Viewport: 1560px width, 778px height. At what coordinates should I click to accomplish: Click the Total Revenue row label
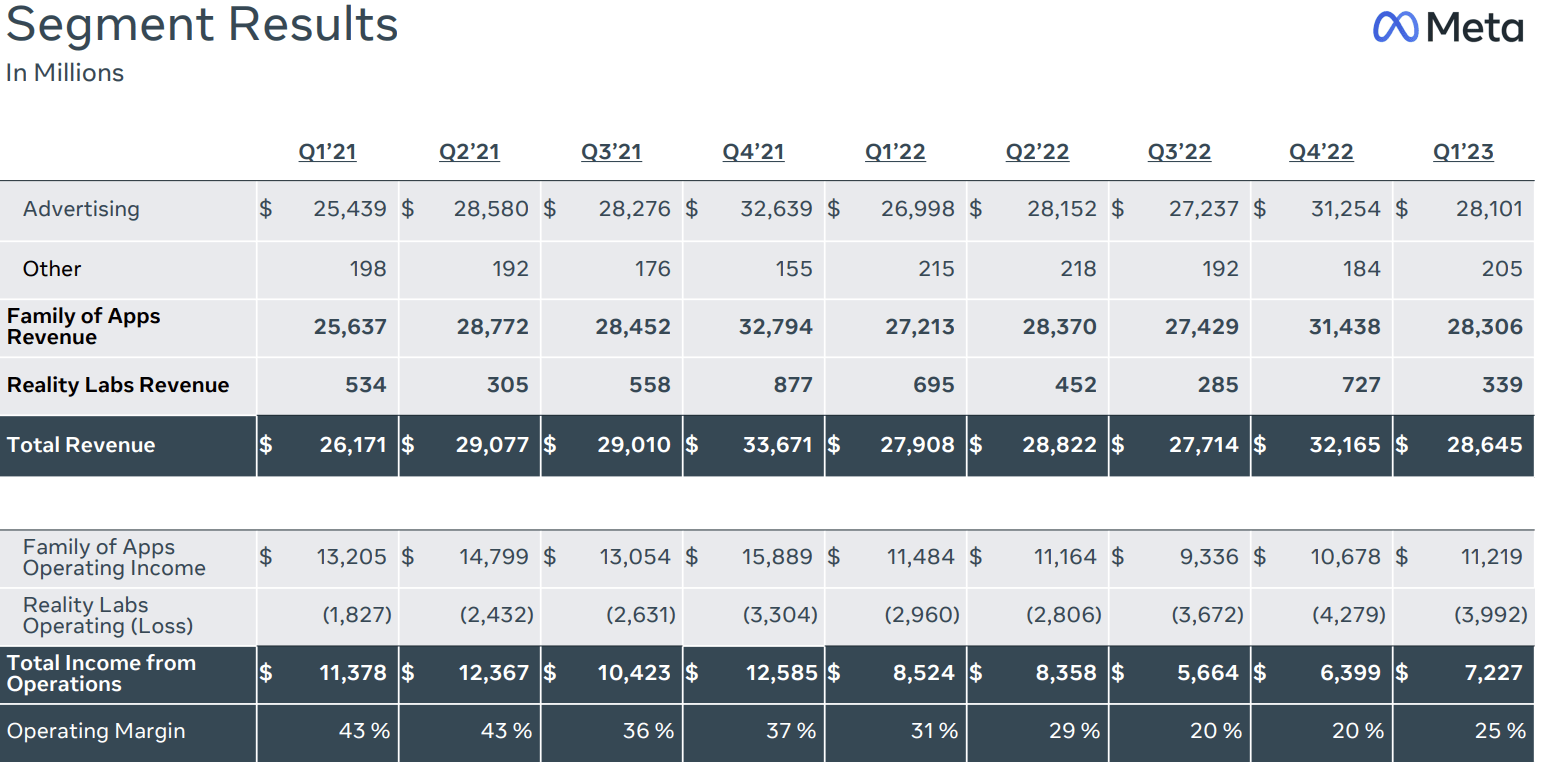81,445
